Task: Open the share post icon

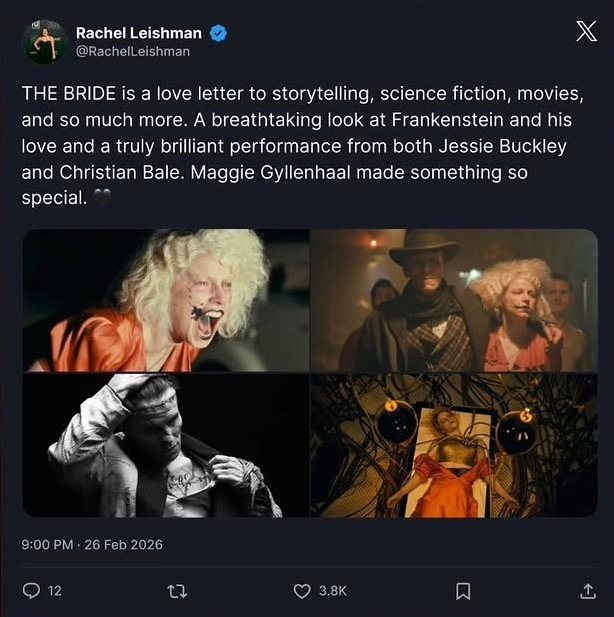Action: point(588,590)
